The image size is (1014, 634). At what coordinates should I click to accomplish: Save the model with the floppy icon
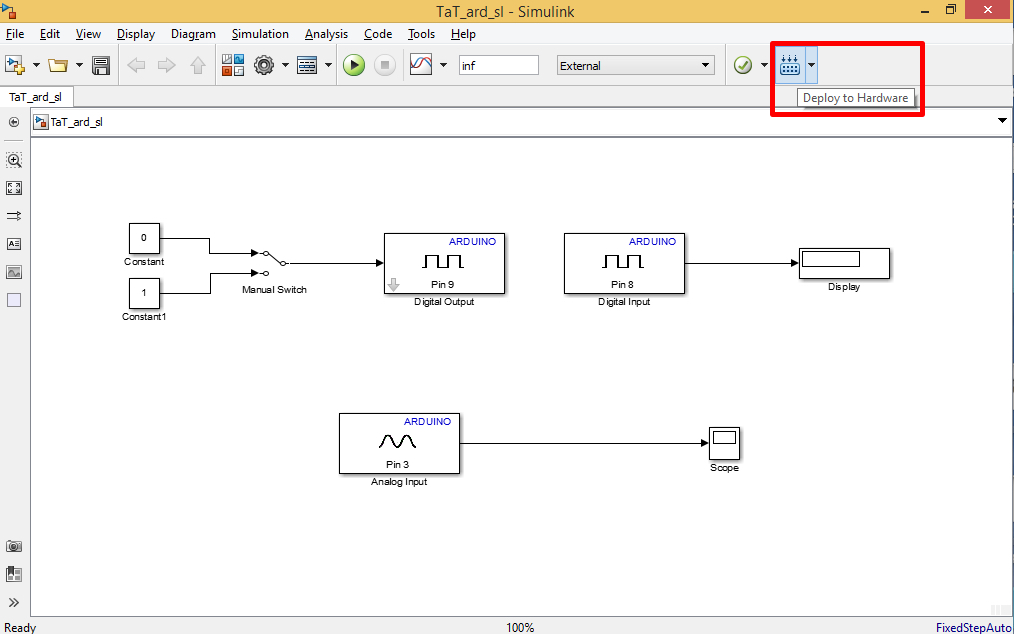click(x=101, y=65)
